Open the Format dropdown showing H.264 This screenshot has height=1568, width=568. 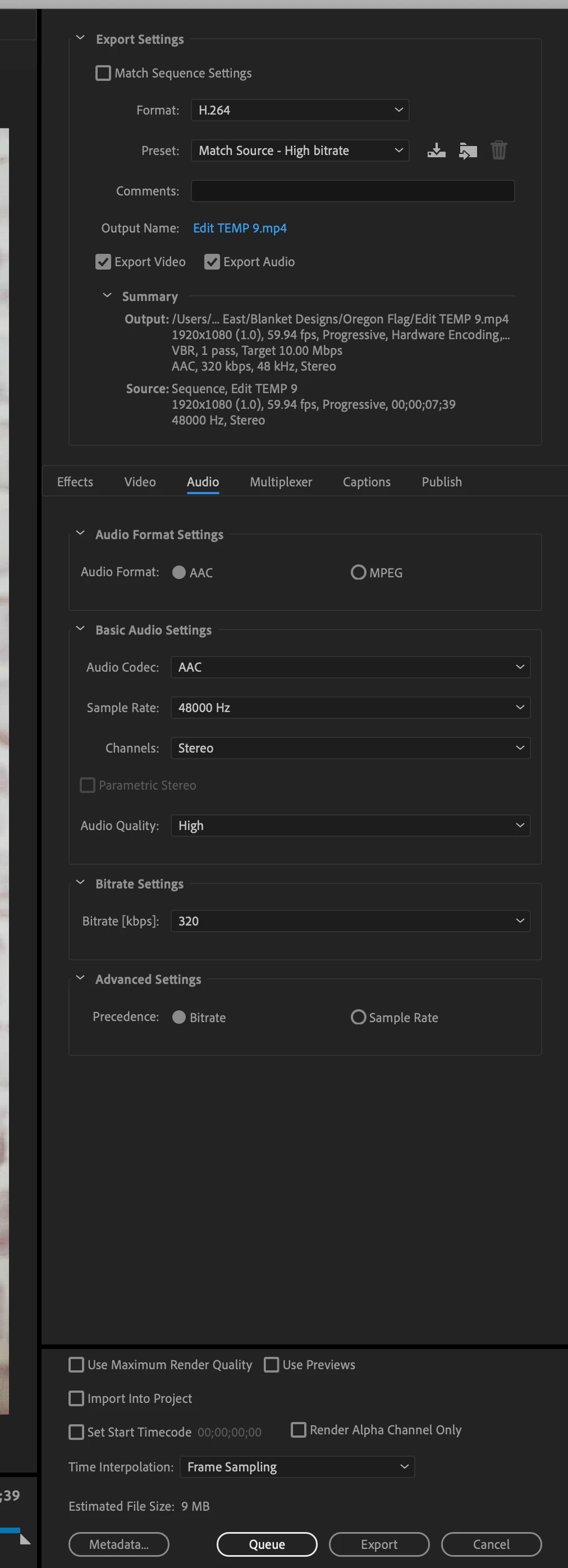[x=300, y=110]
